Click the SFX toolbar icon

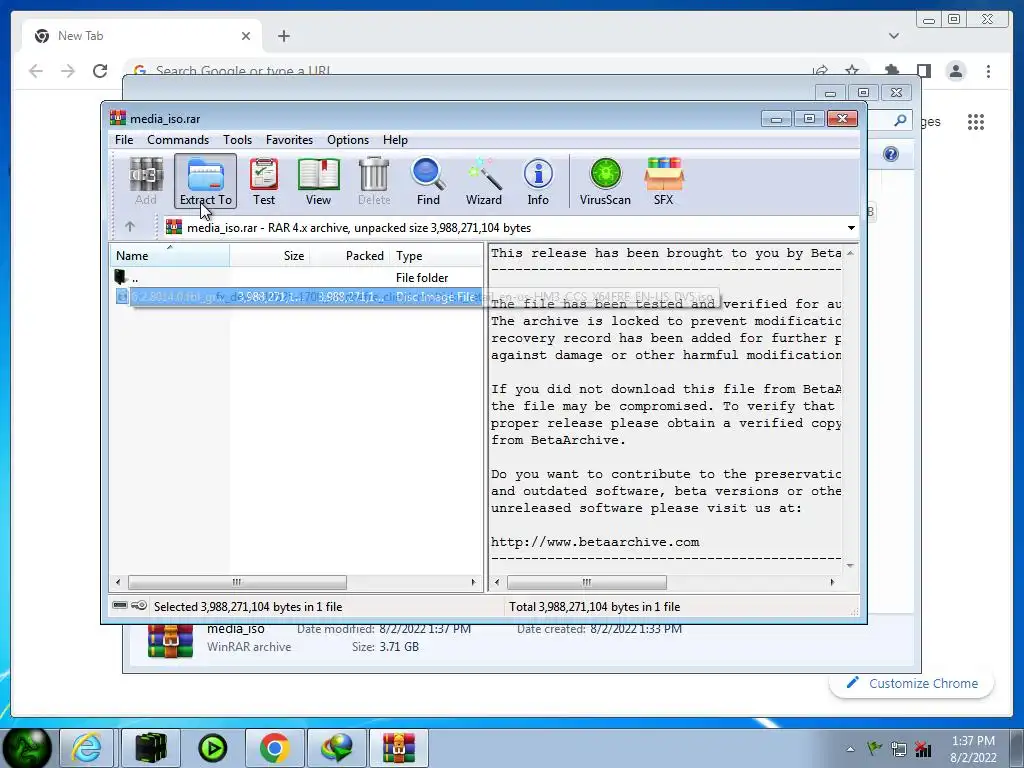click(x=664, y=182)
